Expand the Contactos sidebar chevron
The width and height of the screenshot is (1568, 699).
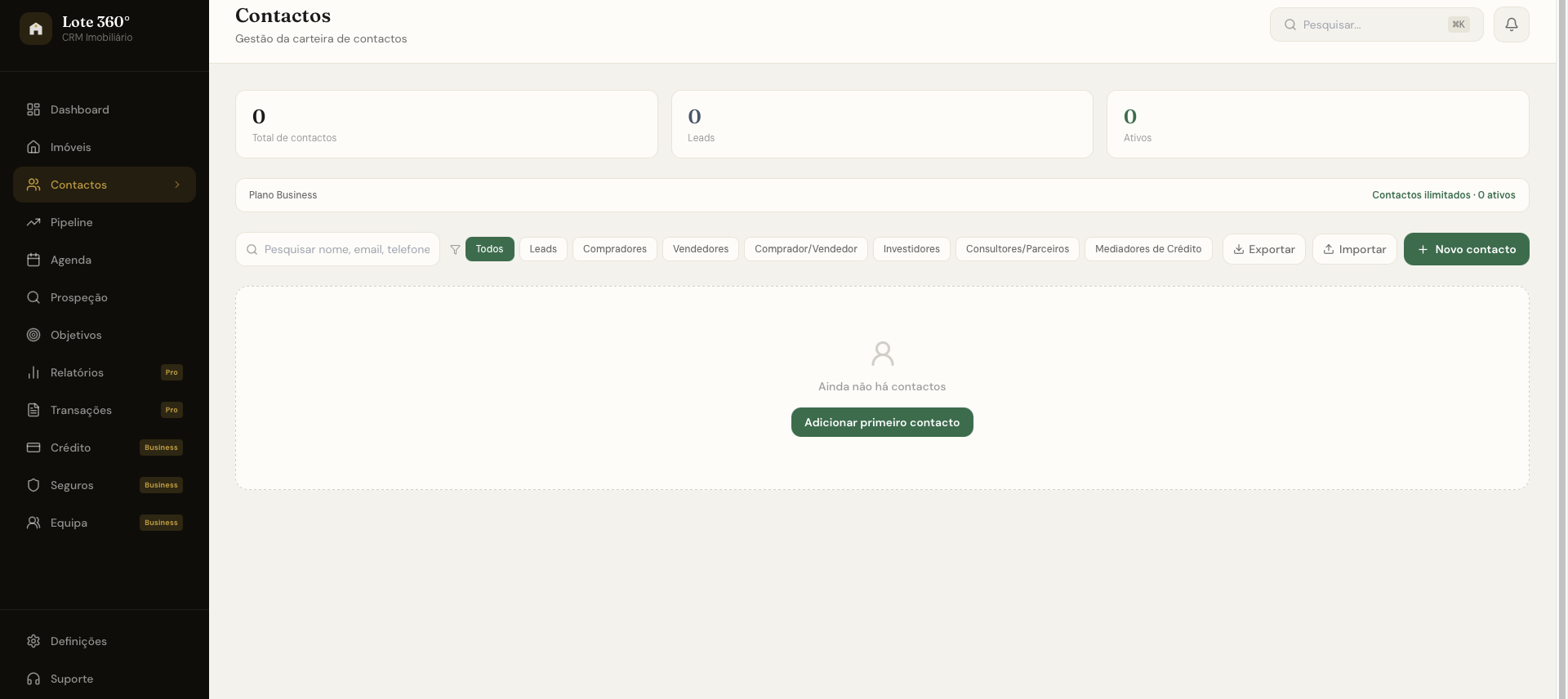coord(177,185)
